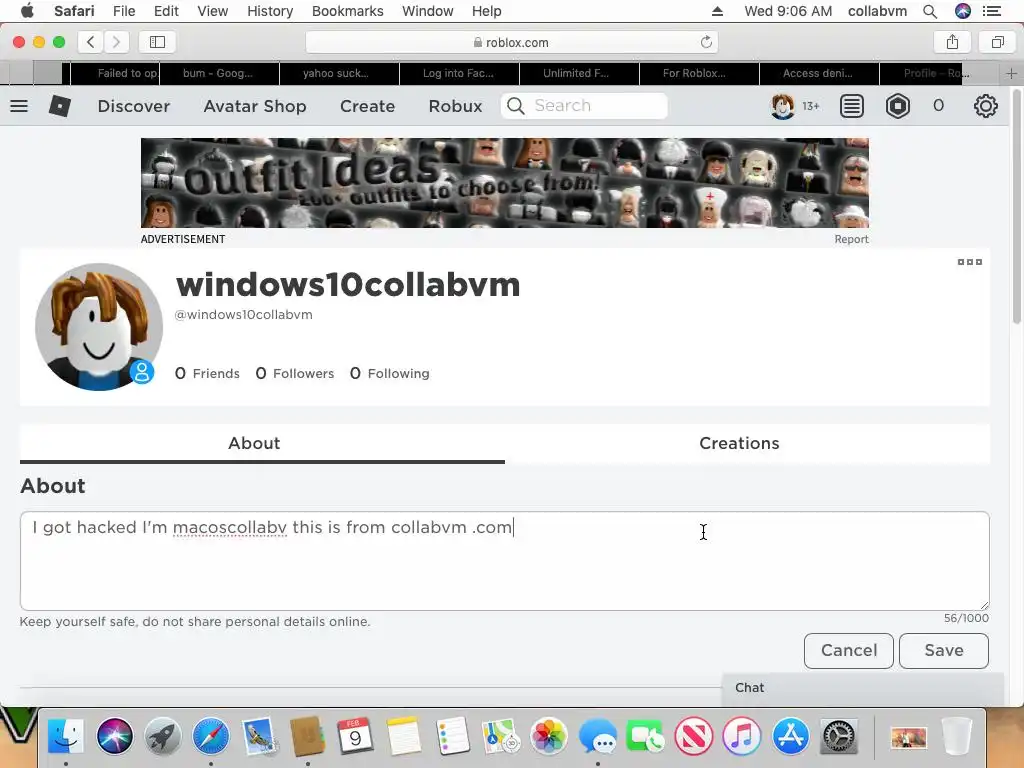Save the About description
The width and height of the screenshot is (1024, 768).
click(x=944, y=650)
